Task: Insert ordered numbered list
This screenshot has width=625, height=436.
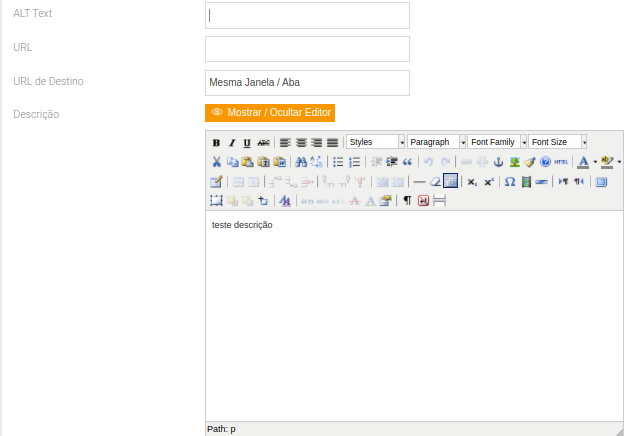Action: pos(354,162)
